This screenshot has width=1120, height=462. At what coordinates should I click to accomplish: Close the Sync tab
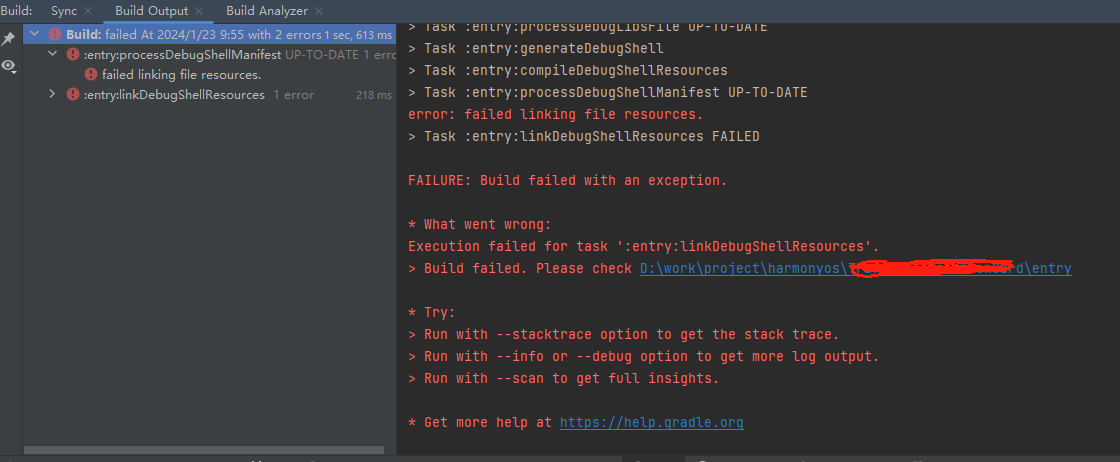tap(88, 11)
